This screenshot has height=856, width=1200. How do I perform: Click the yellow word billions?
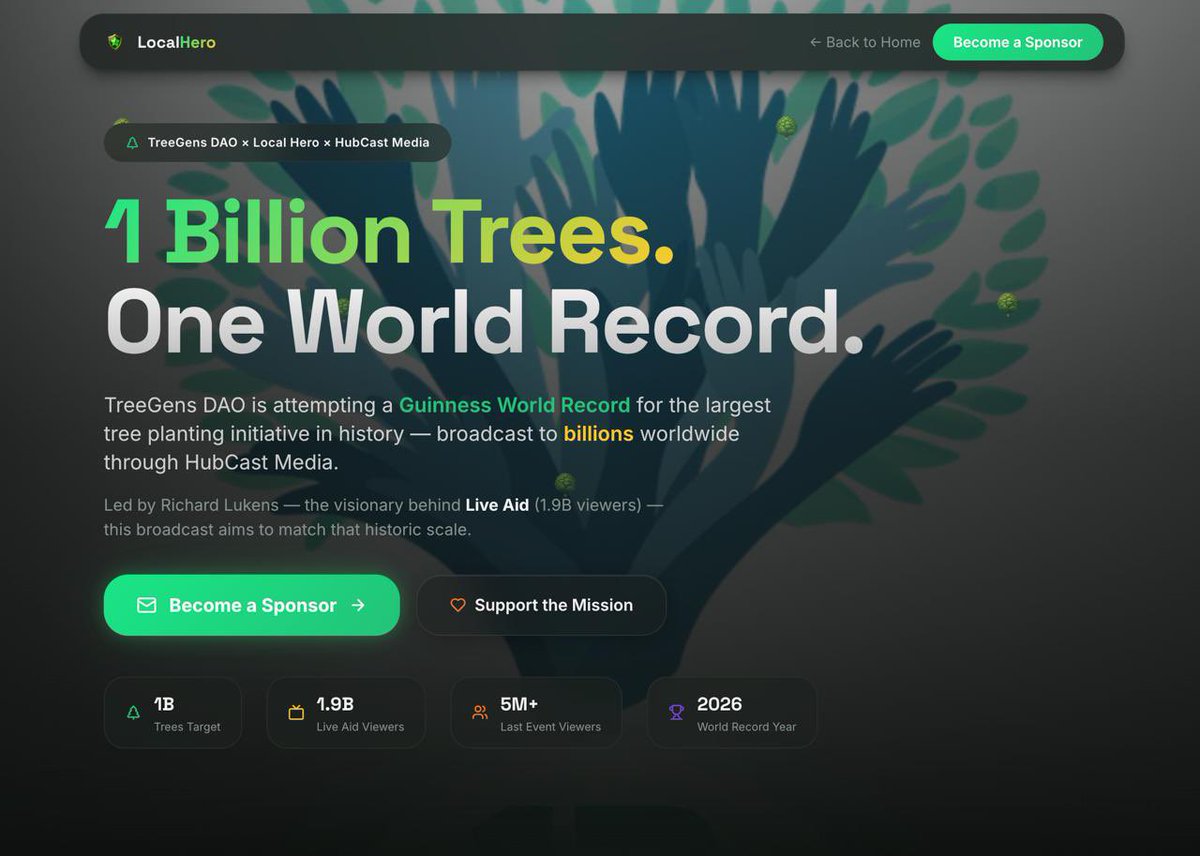(598, 434)
